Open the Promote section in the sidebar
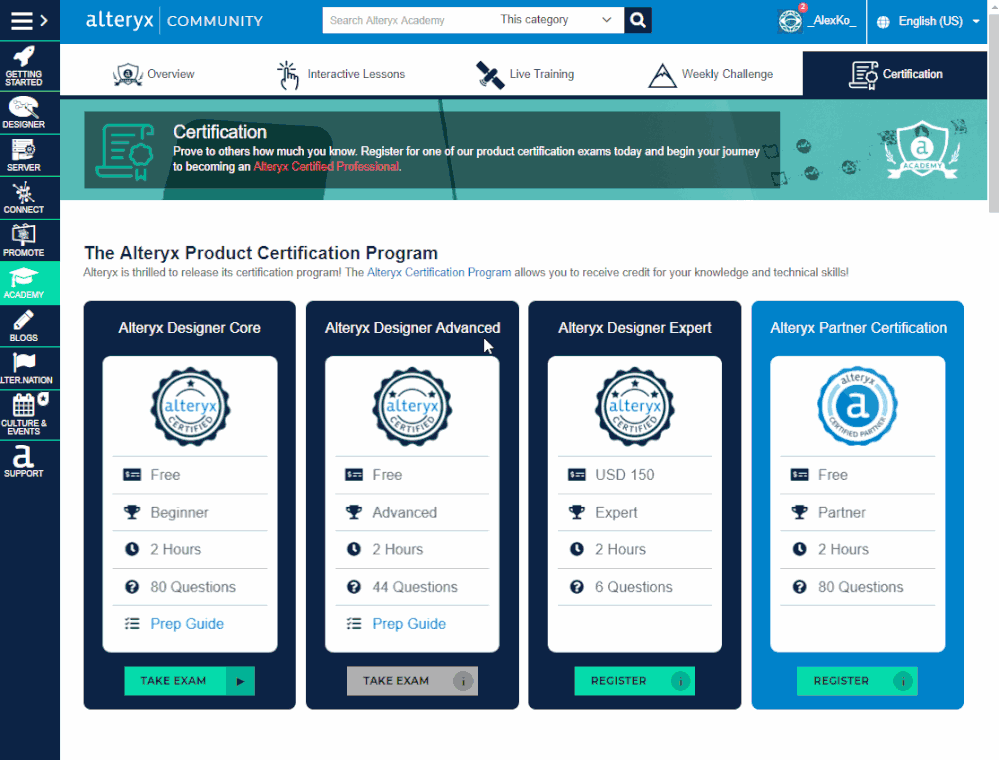The image size is (999, 760). click(x=29, y=239)
